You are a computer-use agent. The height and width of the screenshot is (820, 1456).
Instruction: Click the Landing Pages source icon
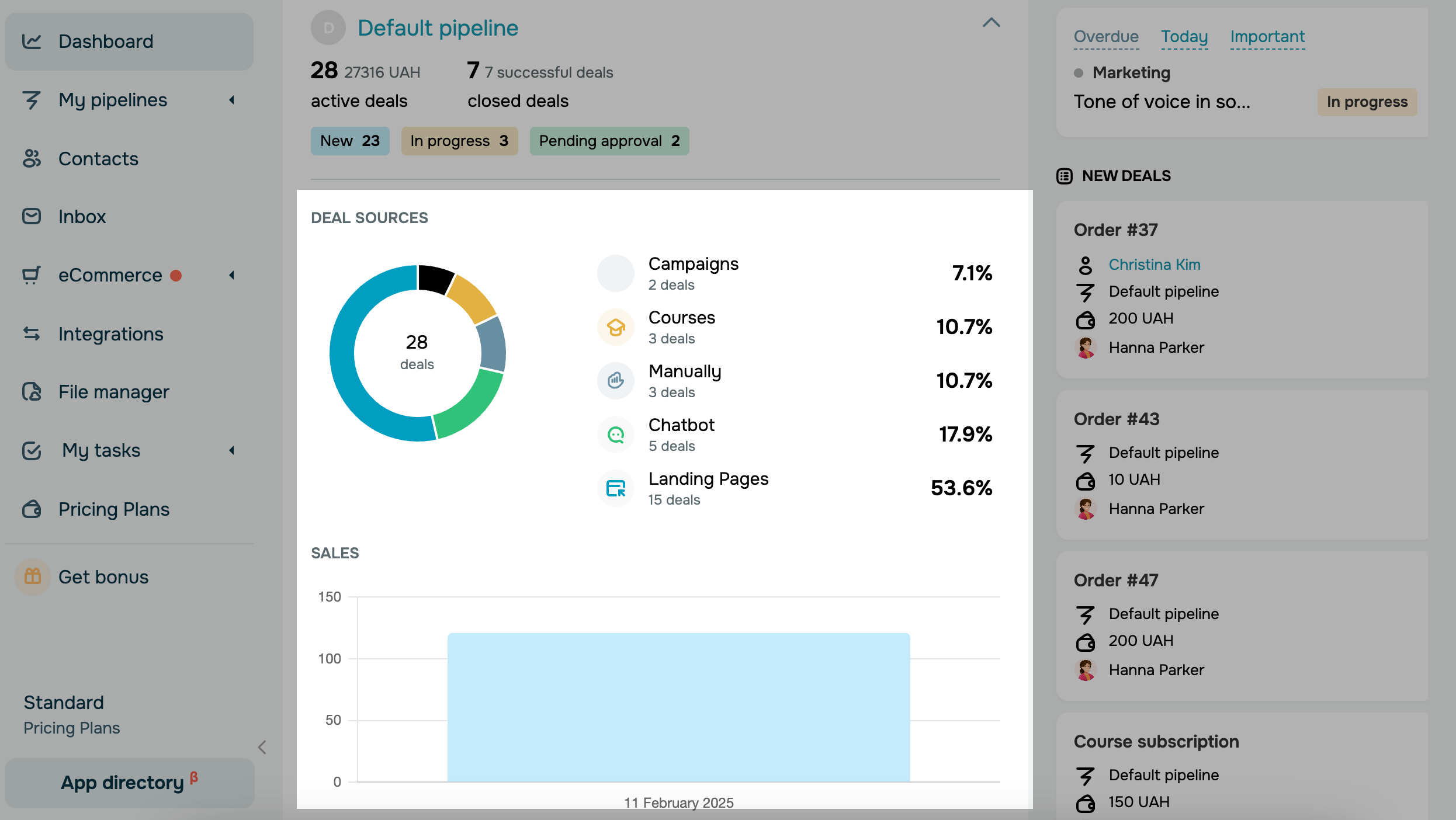point(615,488)
